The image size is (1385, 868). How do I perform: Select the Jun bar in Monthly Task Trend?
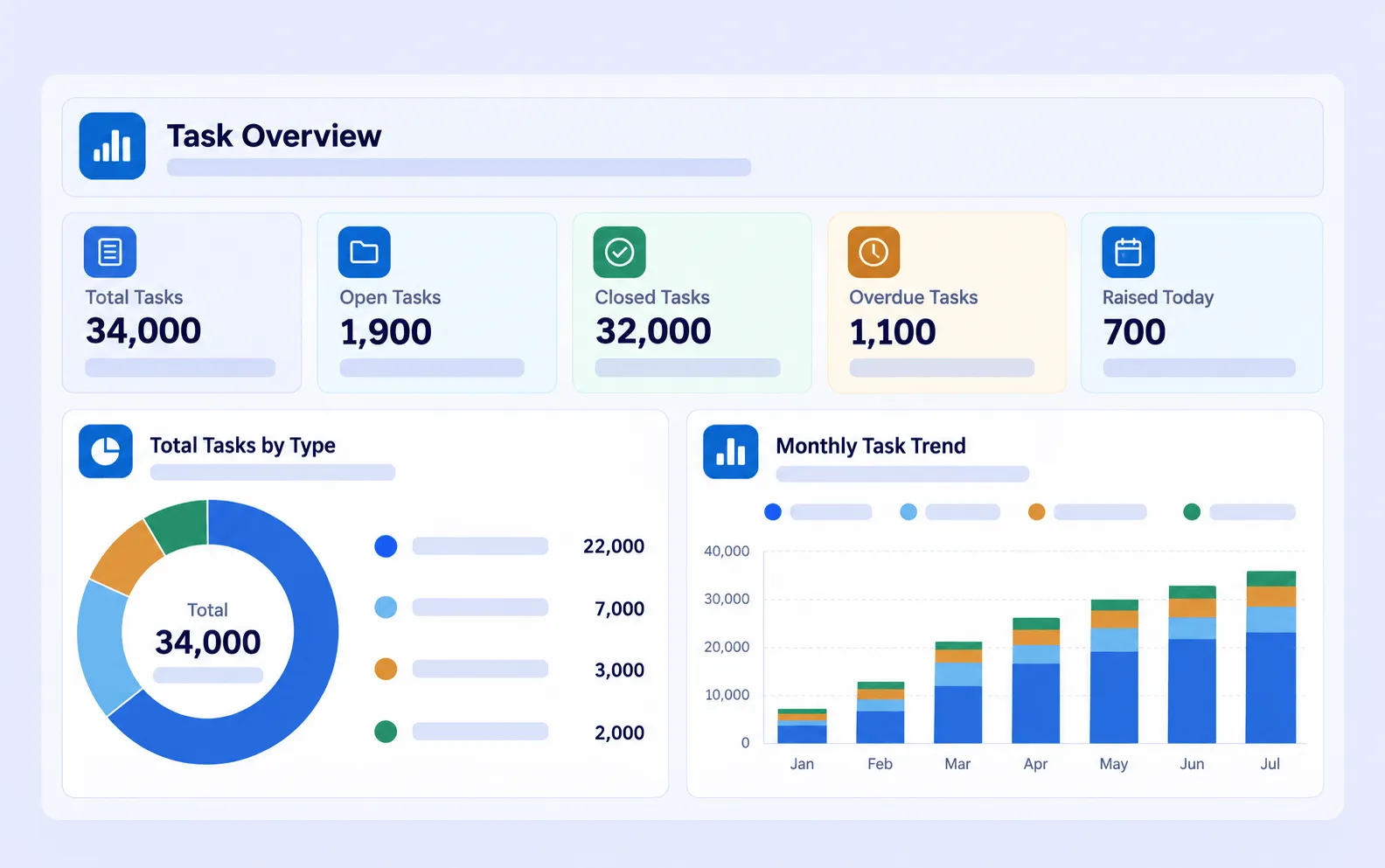point(1192,664)
